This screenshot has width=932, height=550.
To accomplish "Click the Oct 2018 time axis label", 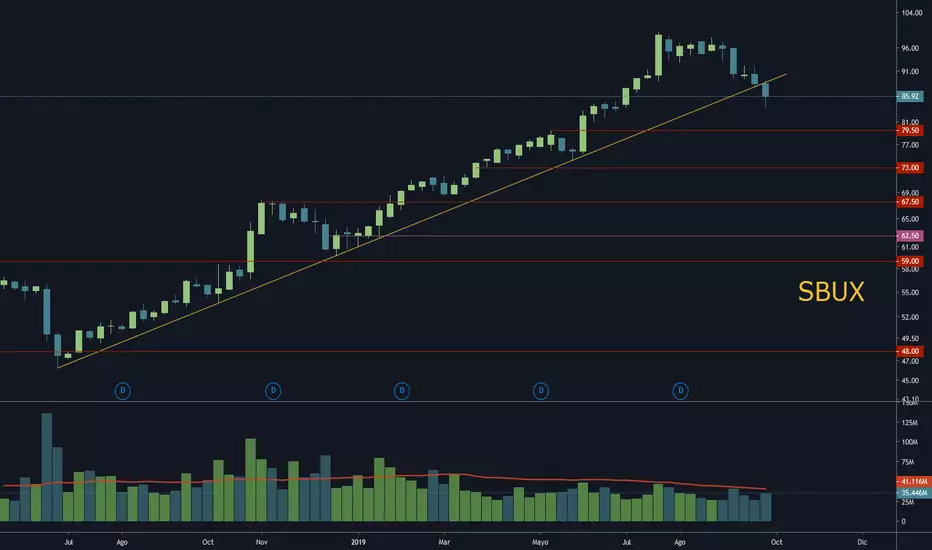I will tap(207, 542).
